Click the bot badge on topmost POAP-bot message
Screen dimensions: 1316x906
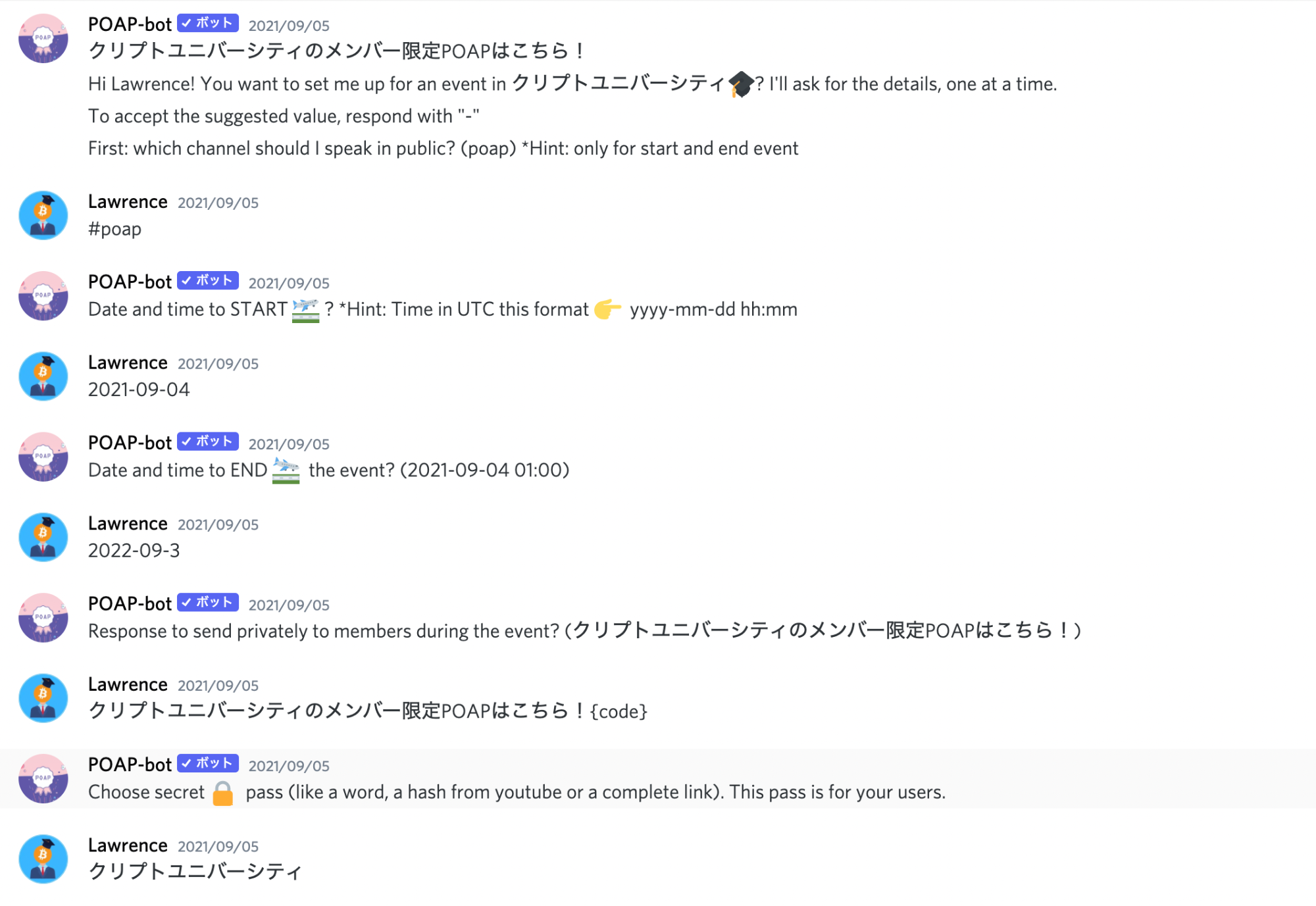[208, 23]
